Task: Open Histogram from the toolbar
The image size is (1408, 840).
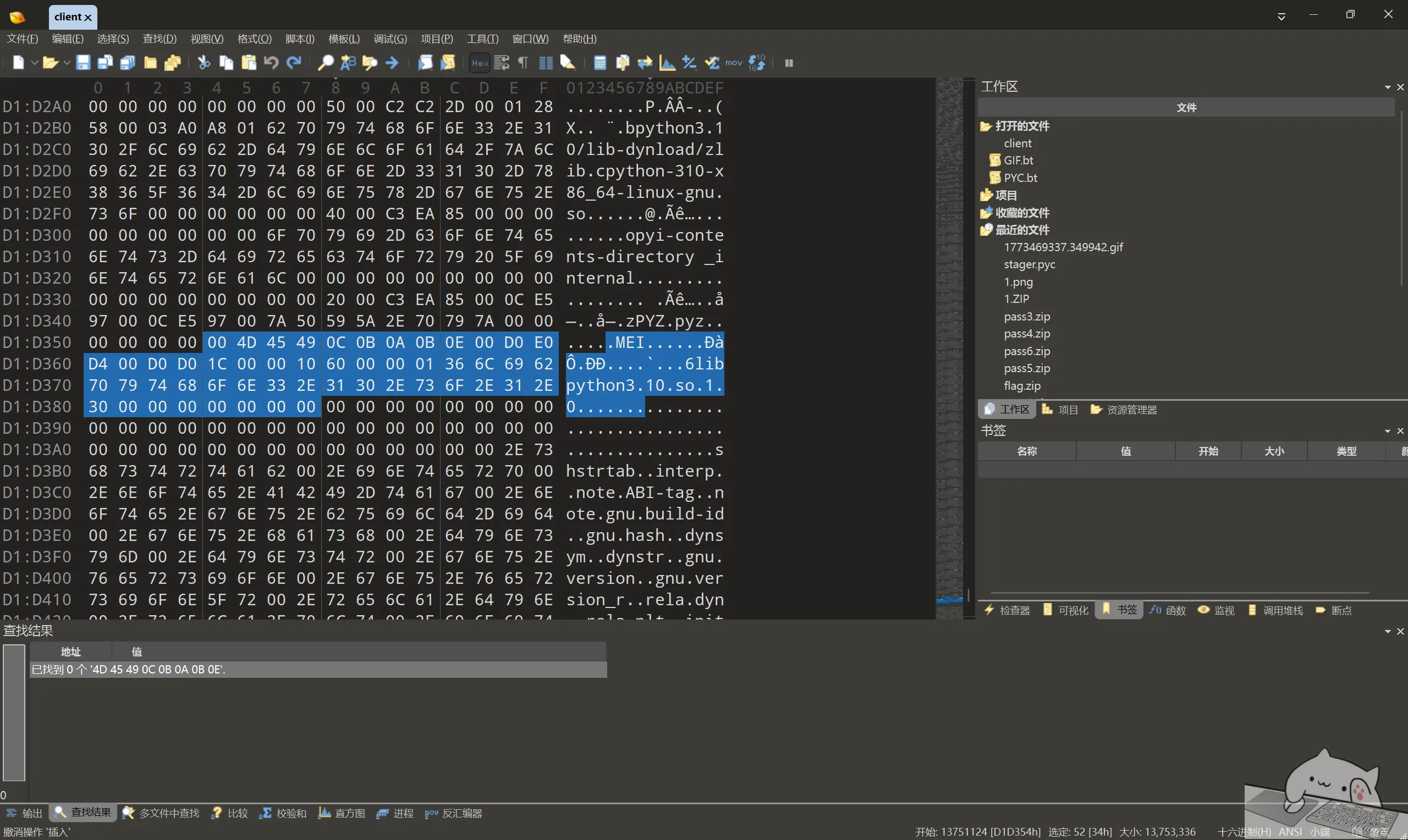Action: (668, 63)
